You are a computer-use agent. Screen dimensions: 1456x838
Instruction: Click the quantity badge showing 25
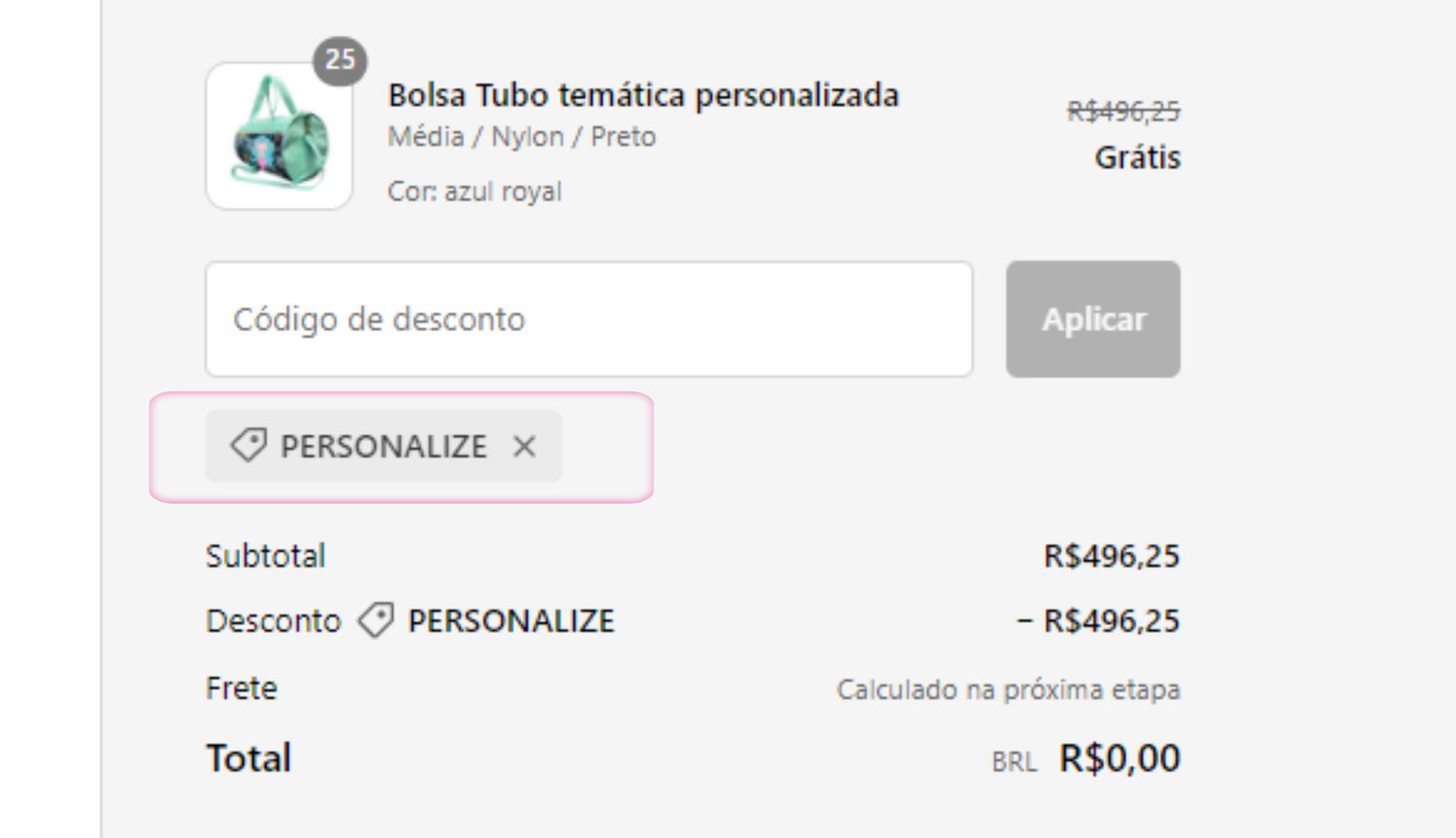(340, 60)
